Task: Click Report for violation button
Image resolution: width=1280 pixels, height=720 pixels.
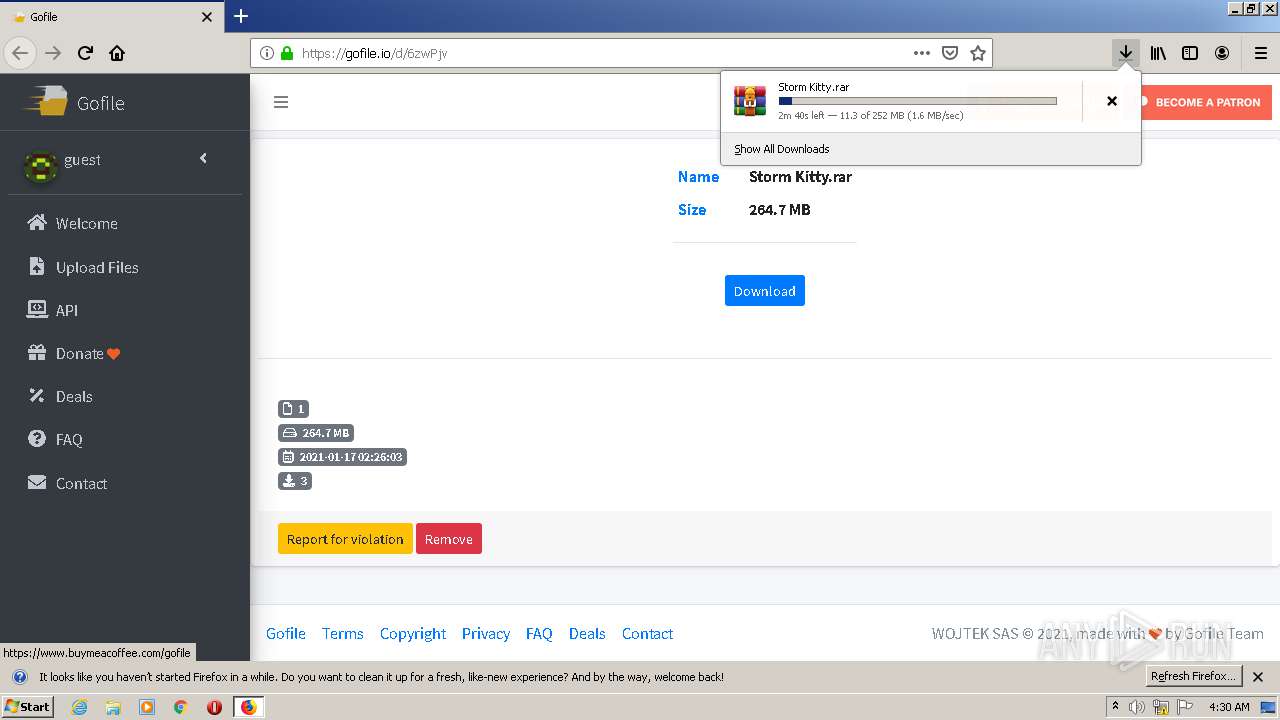Action: pyautogui.click(x=345, y=539)
